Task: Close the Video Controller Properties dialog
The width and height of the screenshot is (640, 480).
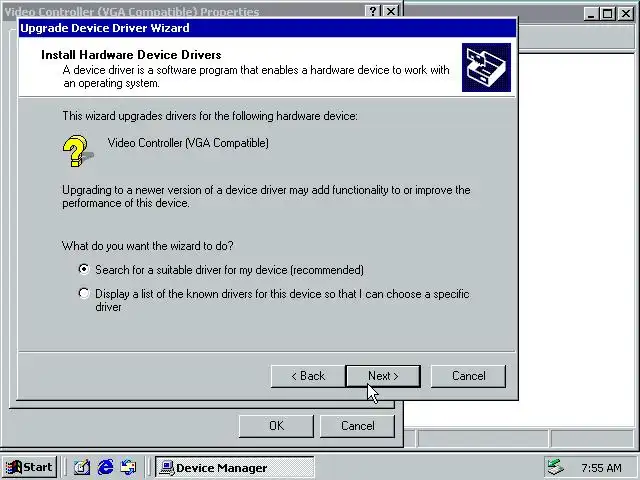Action: pyautogui.click(x=391, y=11)
